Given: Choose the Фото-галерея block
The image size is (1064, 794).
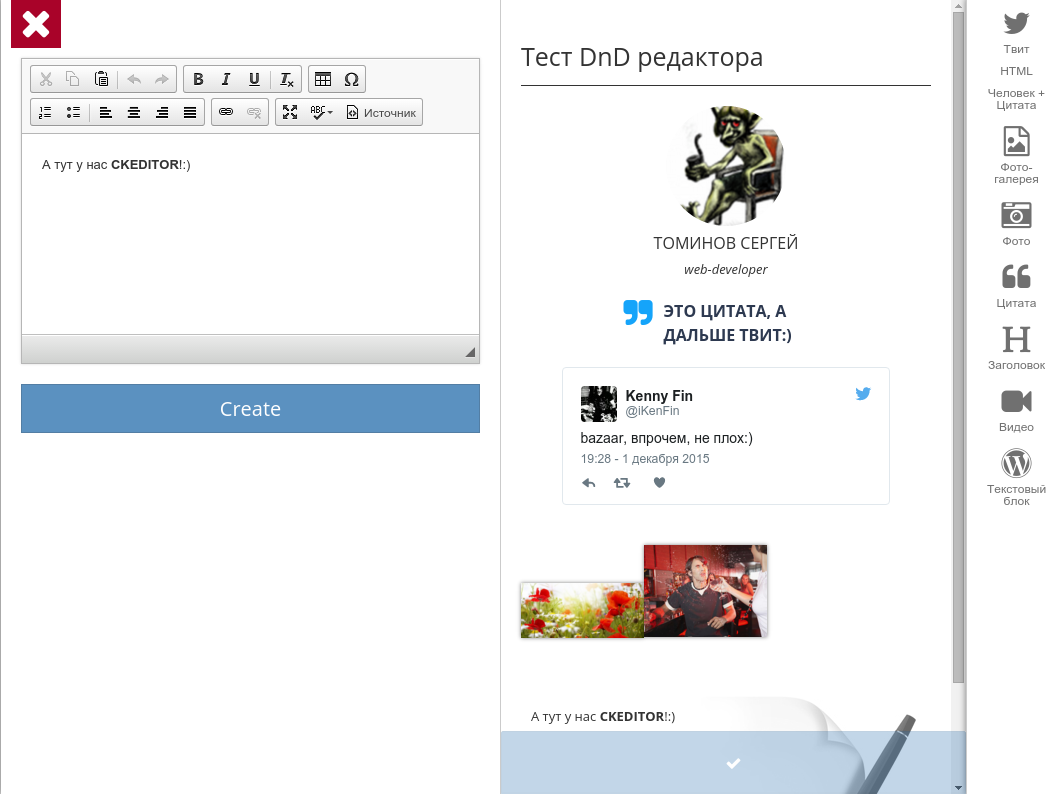Looking at the screenshot, I should 1016,154.
